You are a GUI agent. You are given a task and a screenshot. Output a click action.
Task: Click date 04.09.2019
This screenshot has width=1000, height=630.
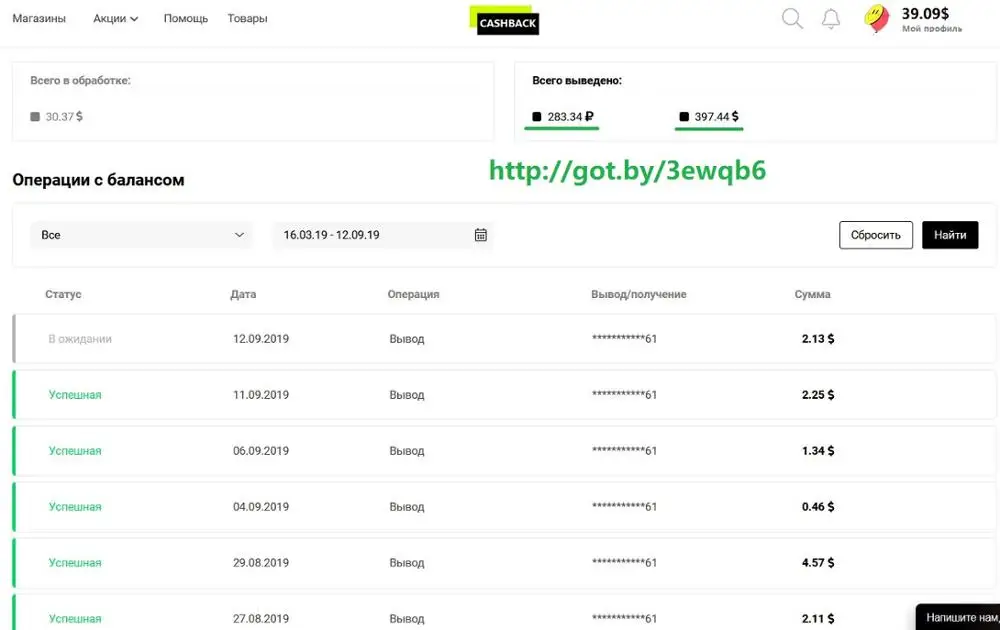click(261, 507)
